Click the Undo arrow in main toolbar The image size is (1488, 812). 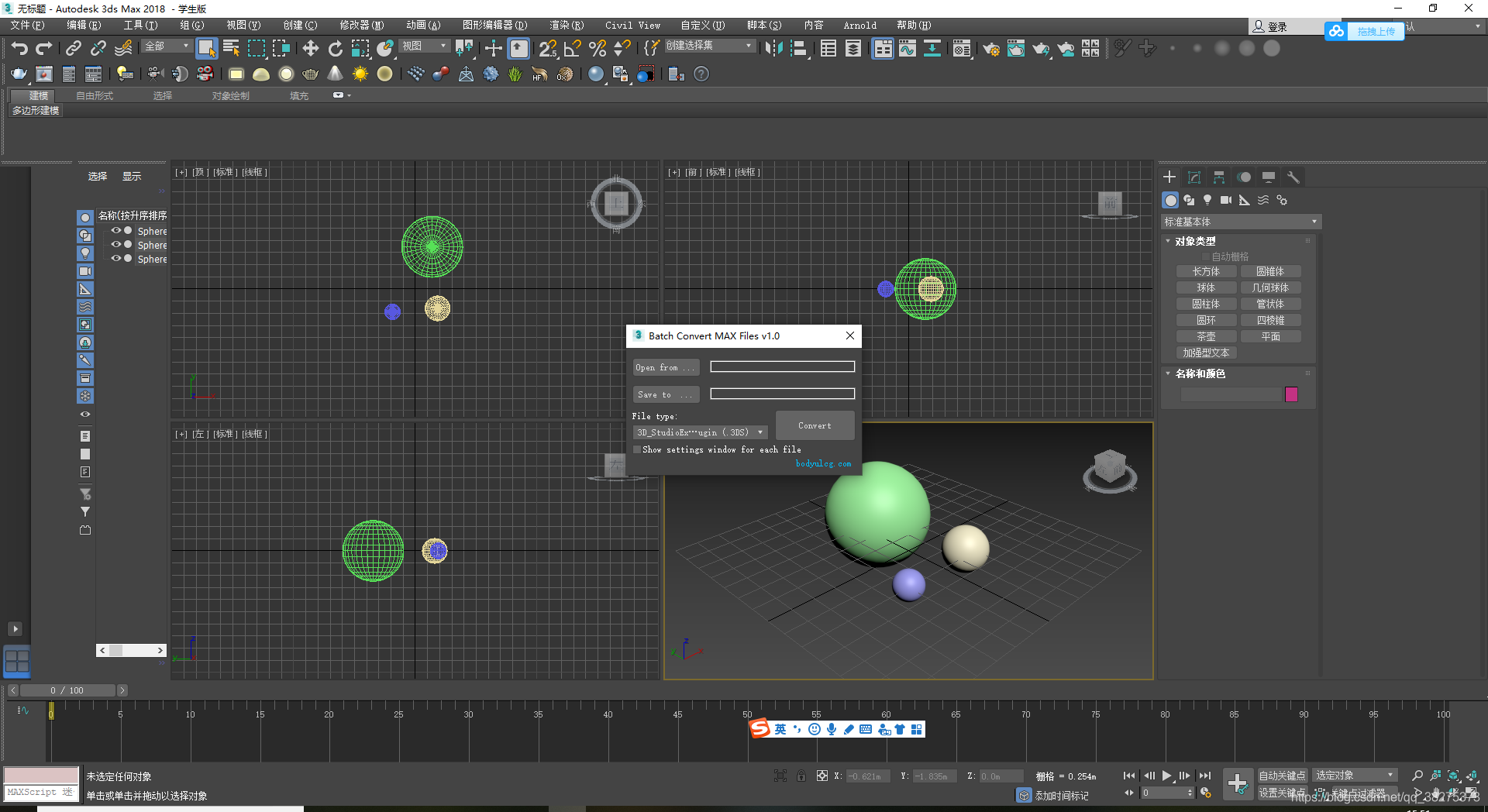point(19,49)
